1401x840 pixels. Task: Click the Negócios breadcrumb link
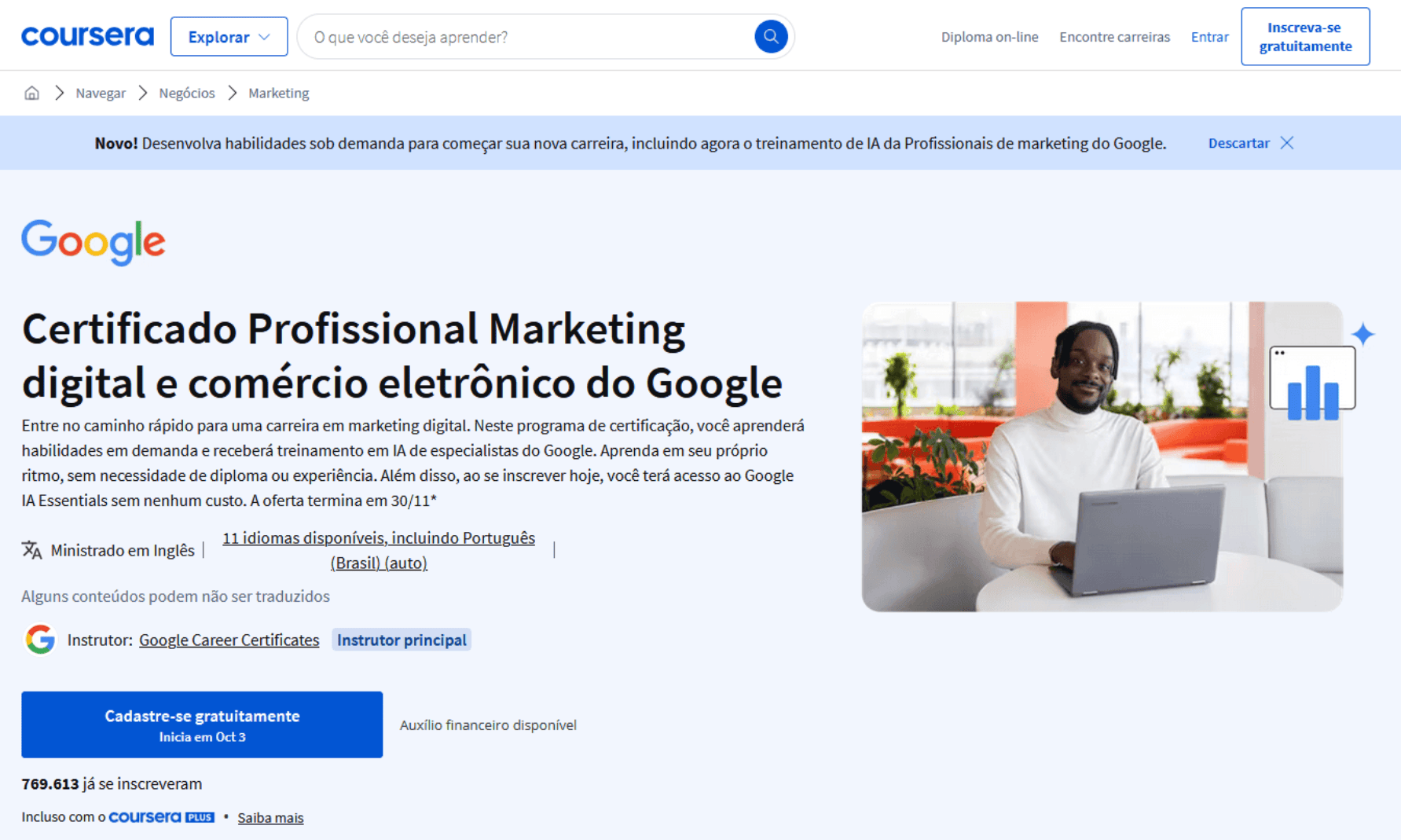(x=186, y=93)
